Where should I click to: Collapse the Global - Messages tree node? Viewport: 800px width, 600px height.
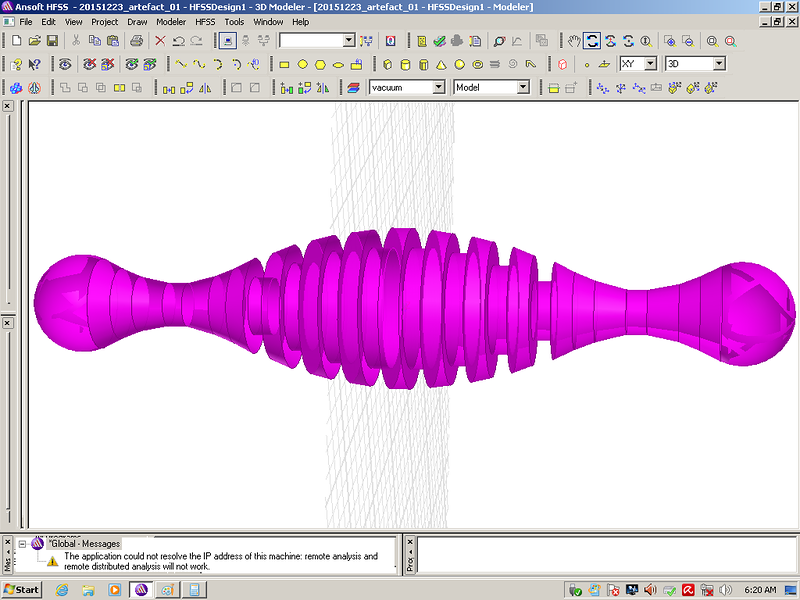(22, 543)
